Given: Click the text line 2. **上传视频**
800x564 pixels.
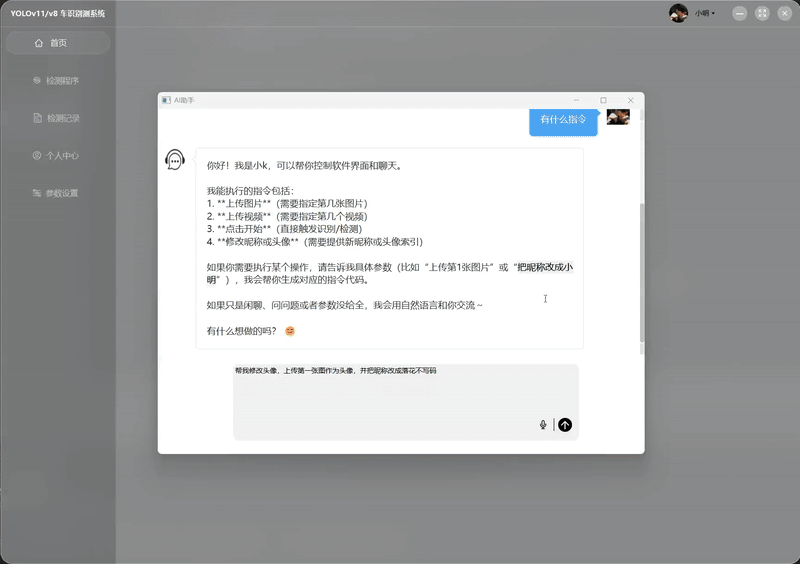Looking at the screenshot, I should [x=287, y=216].
